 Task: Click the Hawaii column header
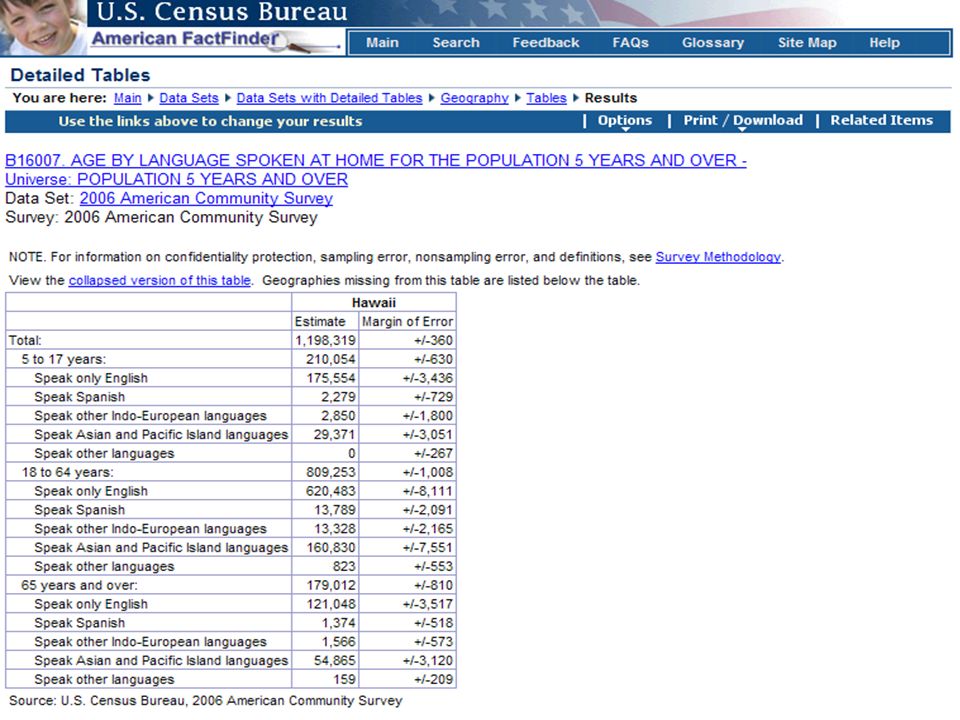(x=373, y=302)
